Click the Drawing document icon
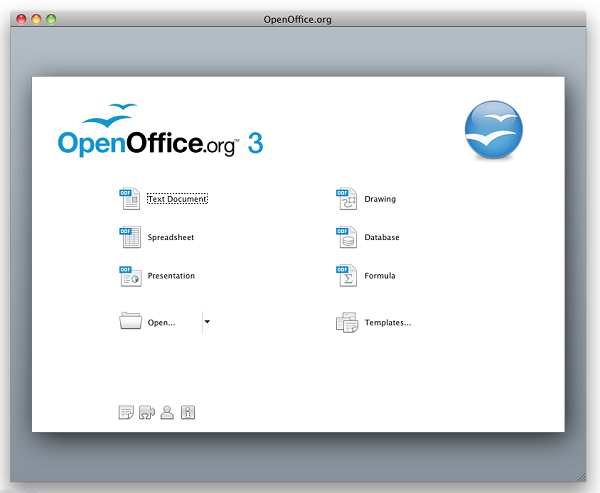The width and height of the screenshot is (600, 493). click(x=346, y=199)
